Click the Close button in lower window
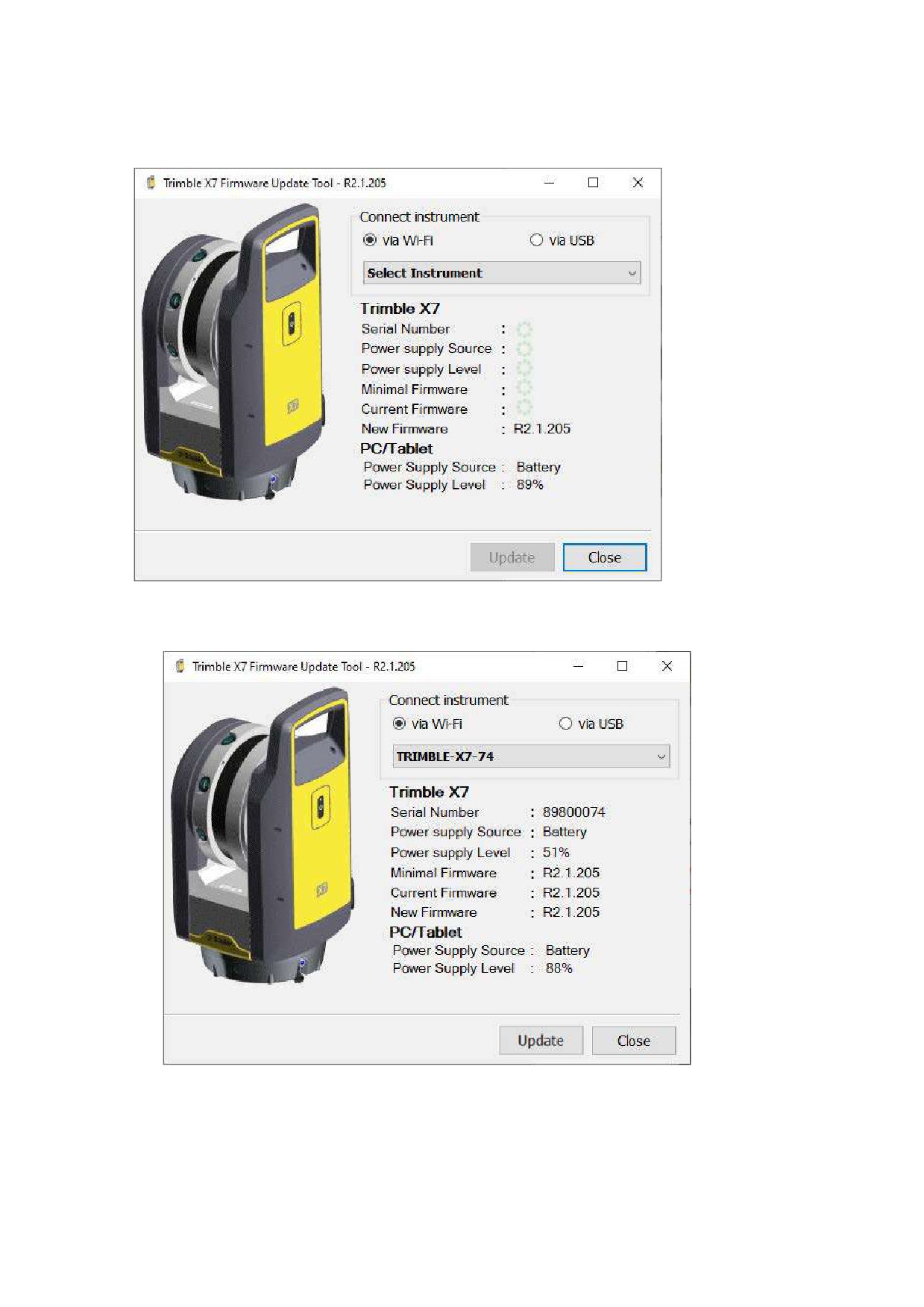The width and height of the screenshot is (924, 1307). pyautogui.click(x=634, y=1041)
